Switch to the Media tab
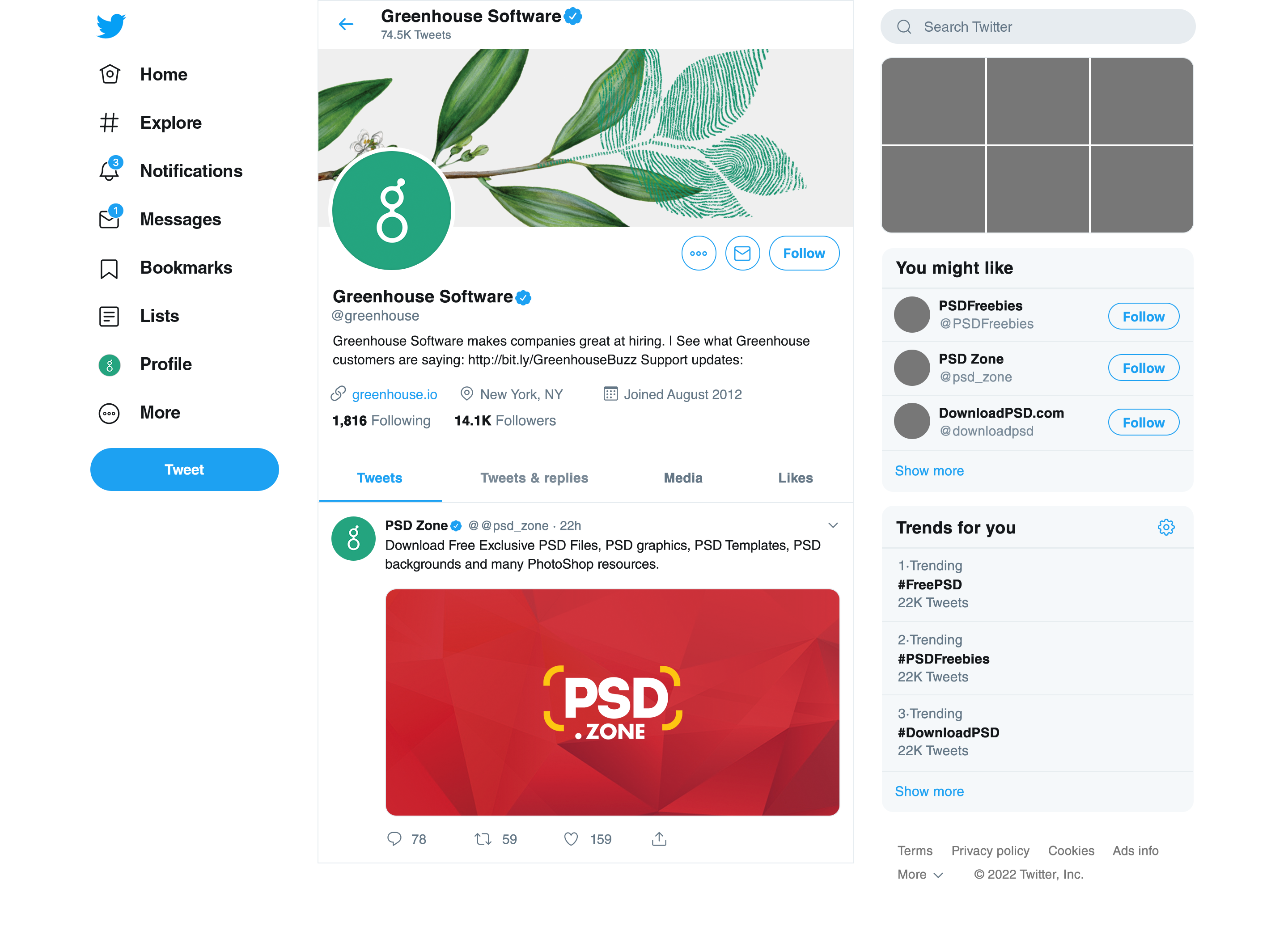This screenshot has height=939, width=1288. [682, 478]
